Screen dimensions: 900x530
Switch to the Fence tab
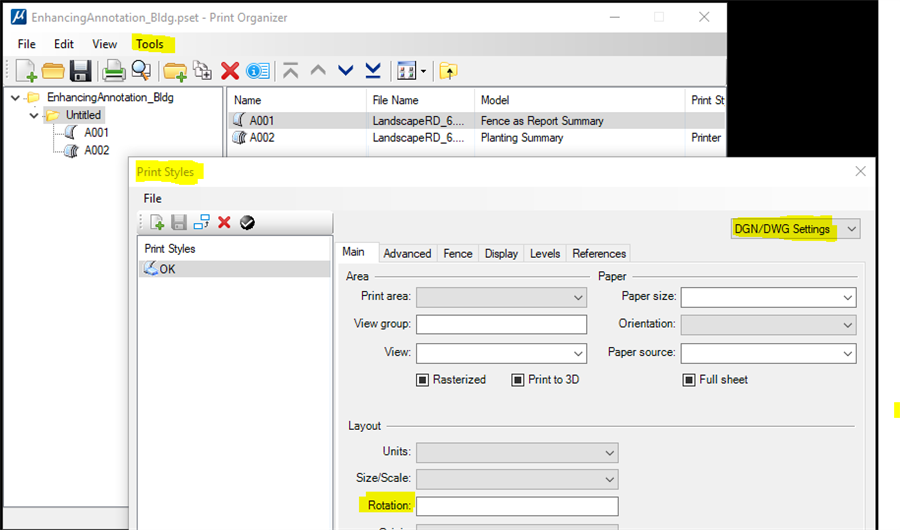click(457, 254)
